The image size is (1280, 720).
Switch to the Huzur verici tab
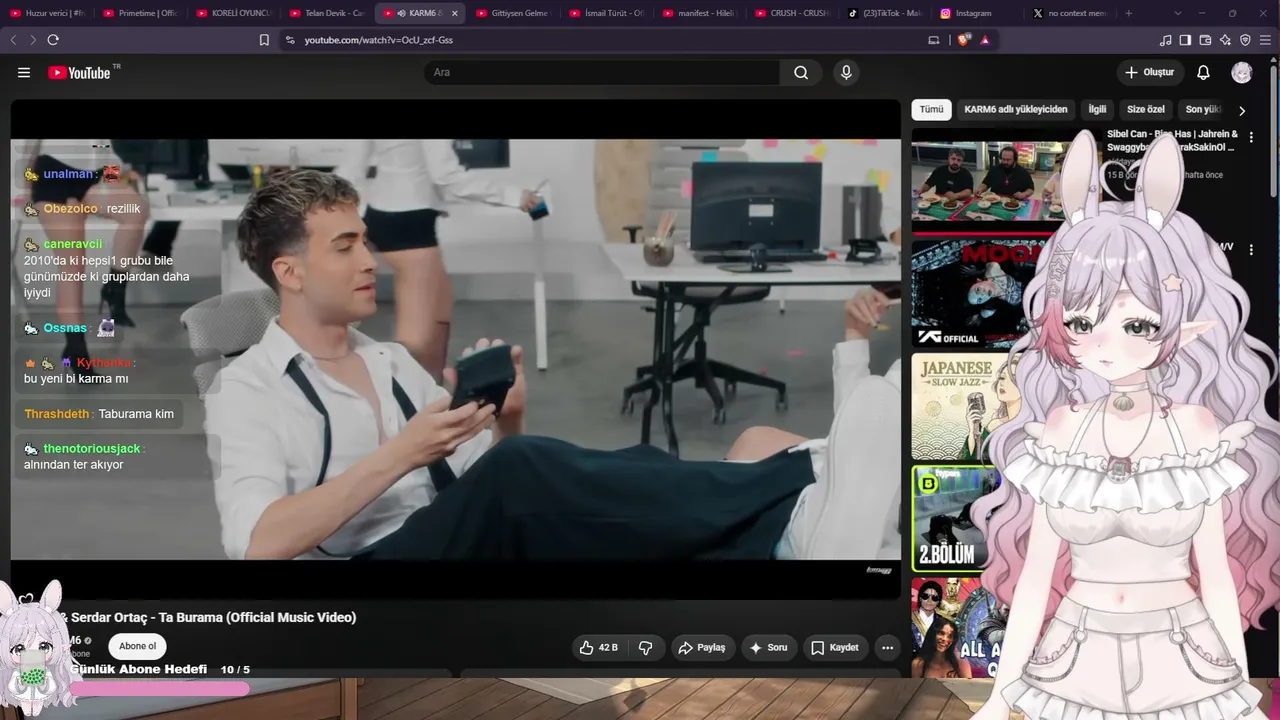point(47,13)
